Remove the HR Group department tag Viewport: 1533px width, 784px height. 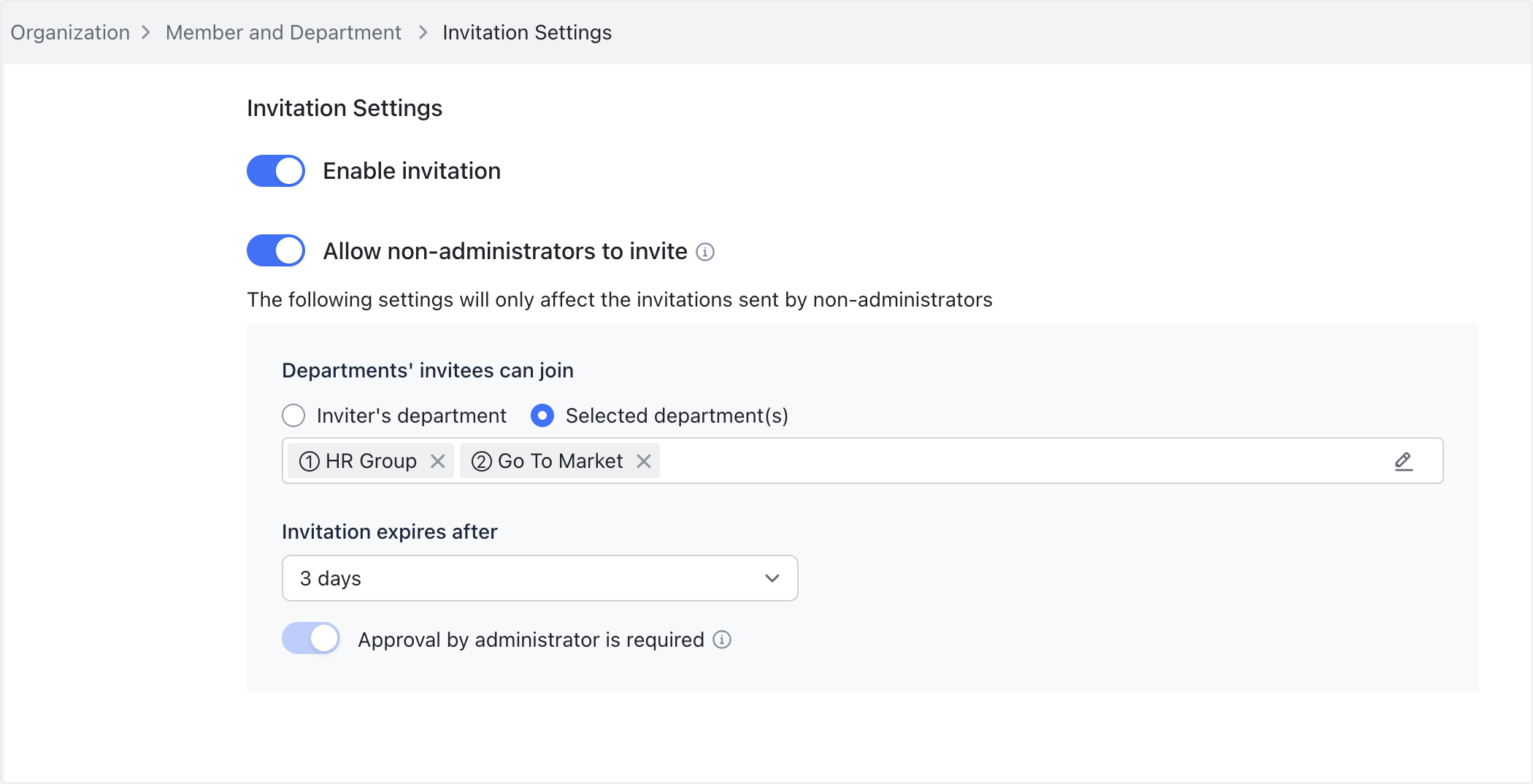click(x=438, y=461)
